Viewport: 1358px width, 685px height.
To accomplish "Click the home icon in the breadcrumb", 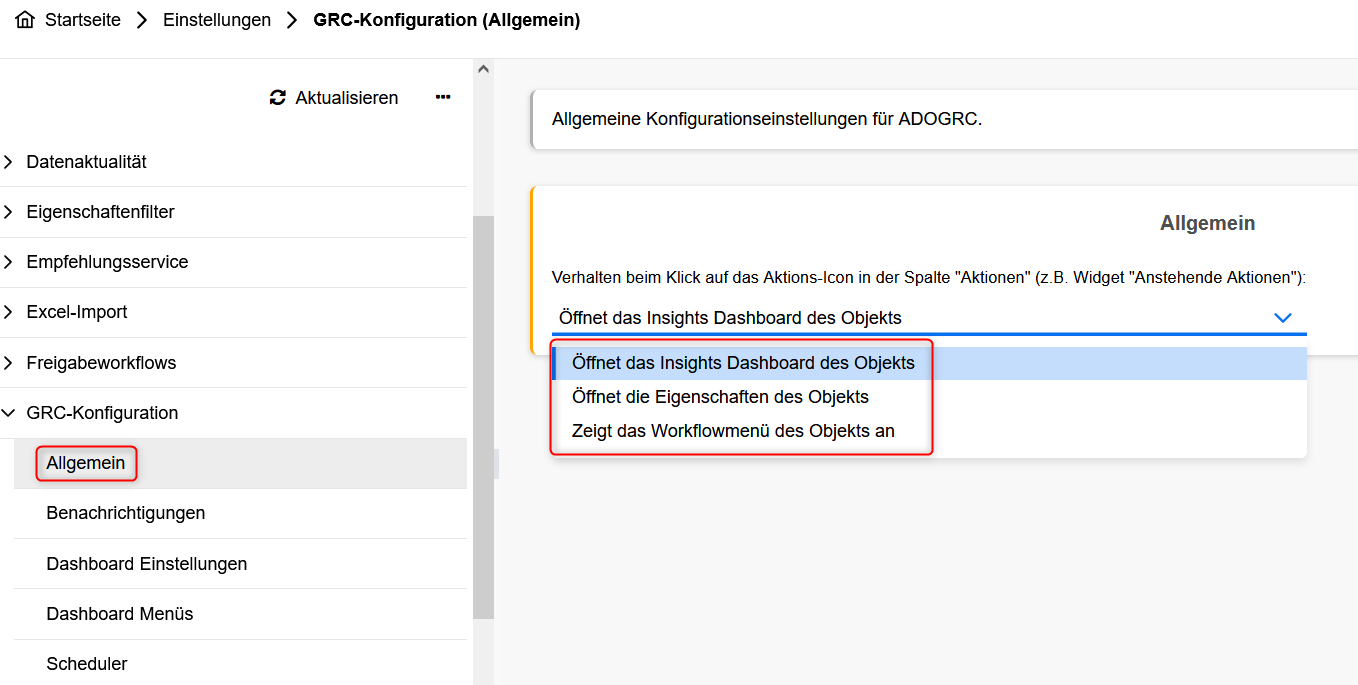I will coord(25,20).
